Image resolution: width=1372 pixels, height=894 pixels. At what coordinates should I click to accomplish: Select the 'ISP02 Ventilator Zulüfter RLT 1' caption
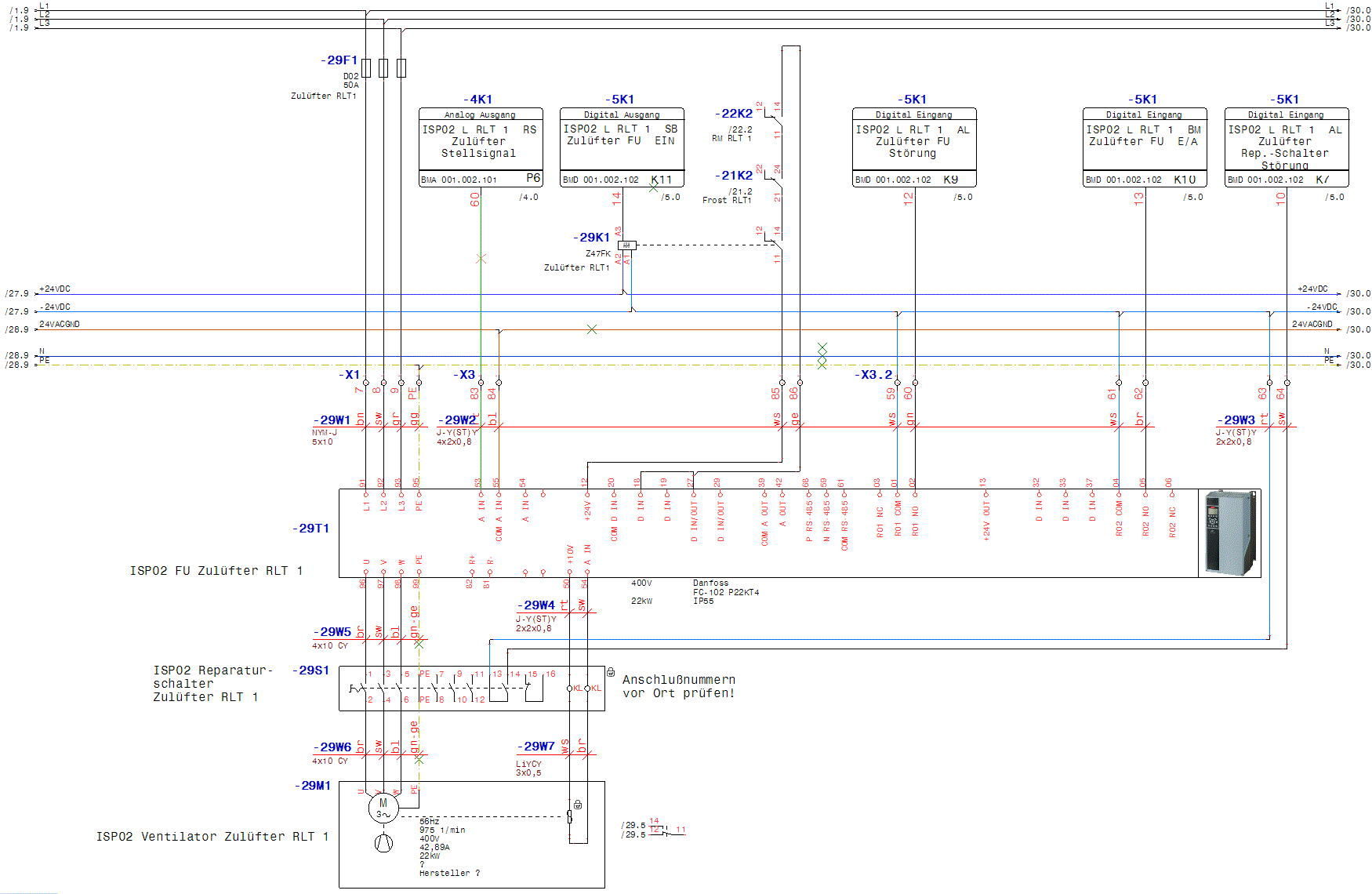[x=212, y=837]
